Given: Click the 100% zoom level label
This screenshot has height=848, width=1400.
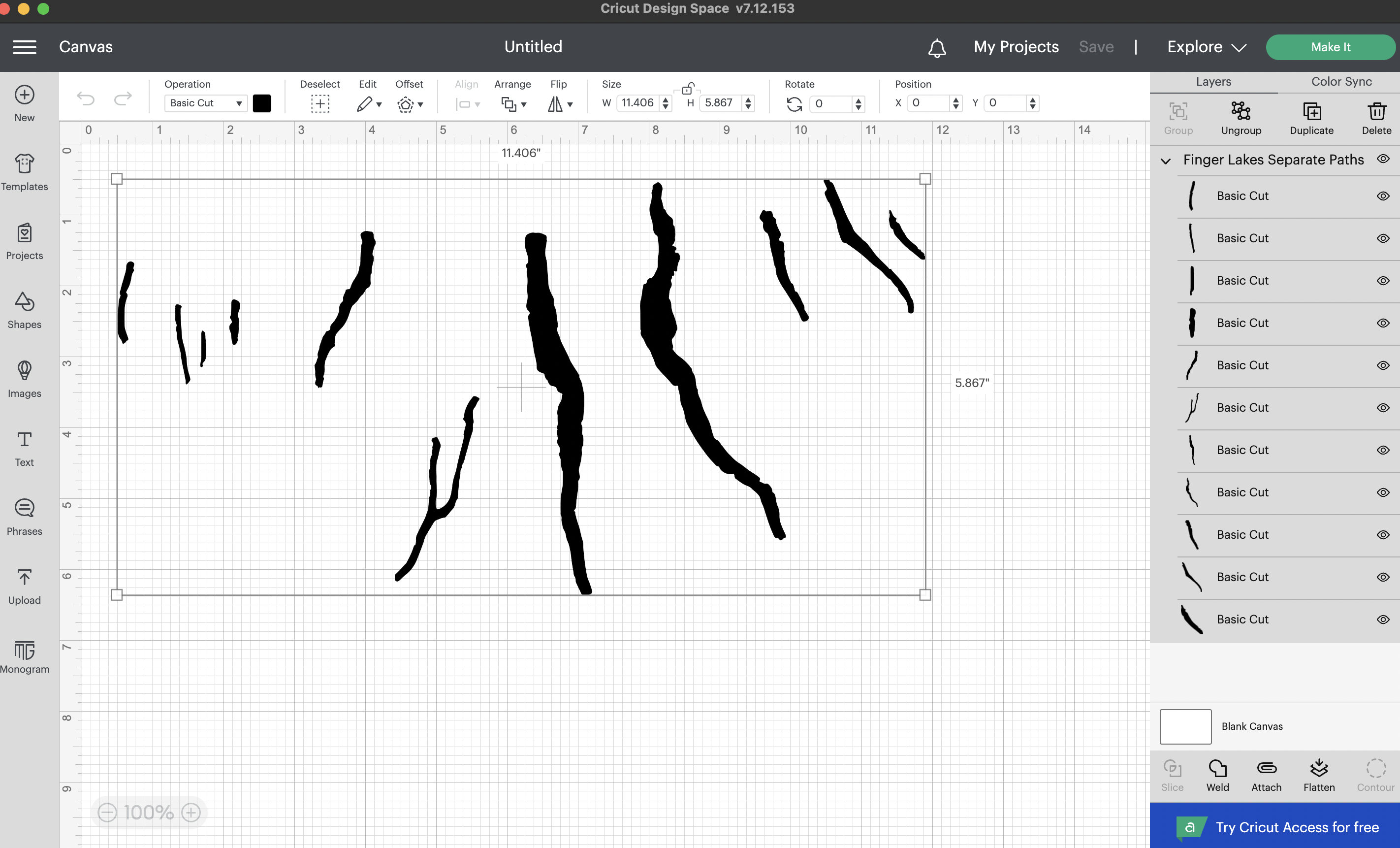Looking at the screenshot, I should 149,812.
